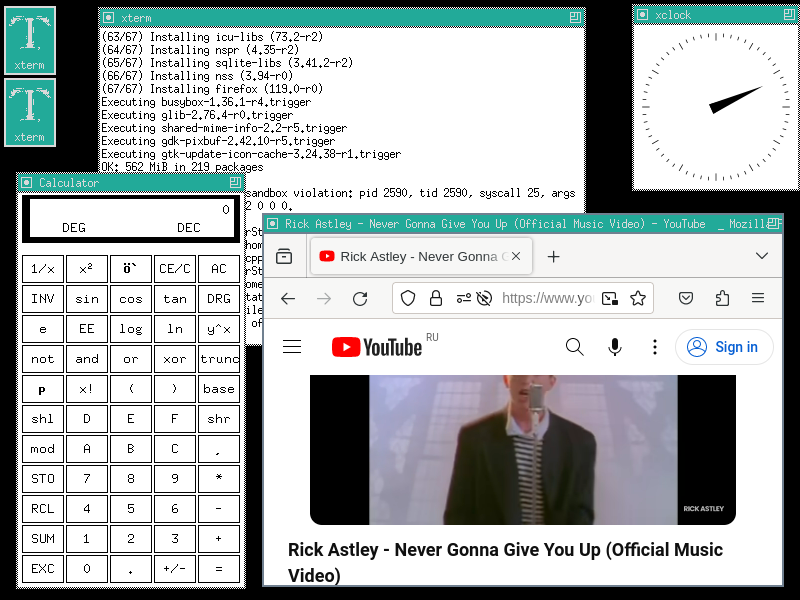
Task: Click the Calculator display showing 0
Action: coord(131,218)
